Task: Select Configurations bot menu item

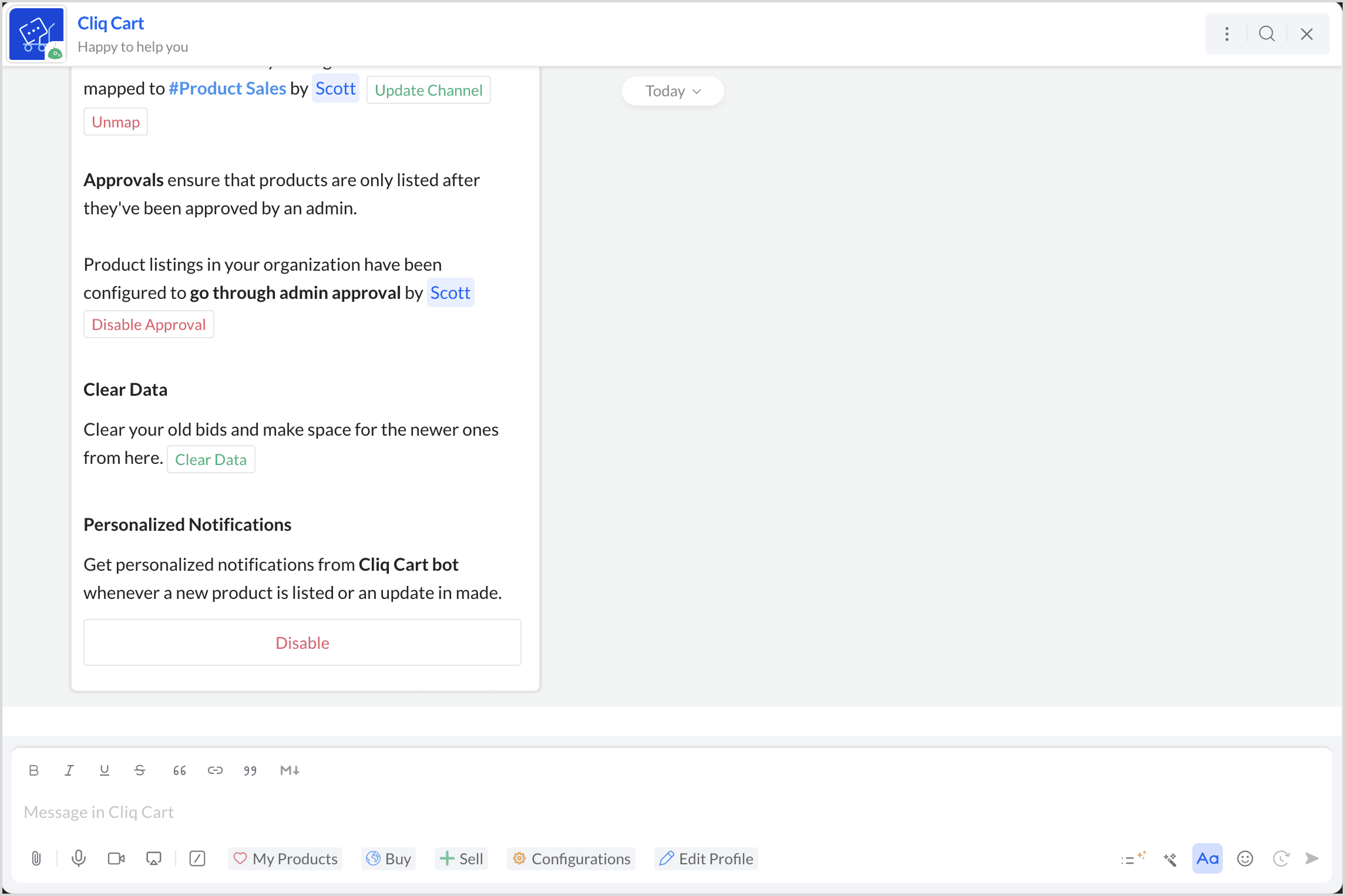Action: [571, 858]
